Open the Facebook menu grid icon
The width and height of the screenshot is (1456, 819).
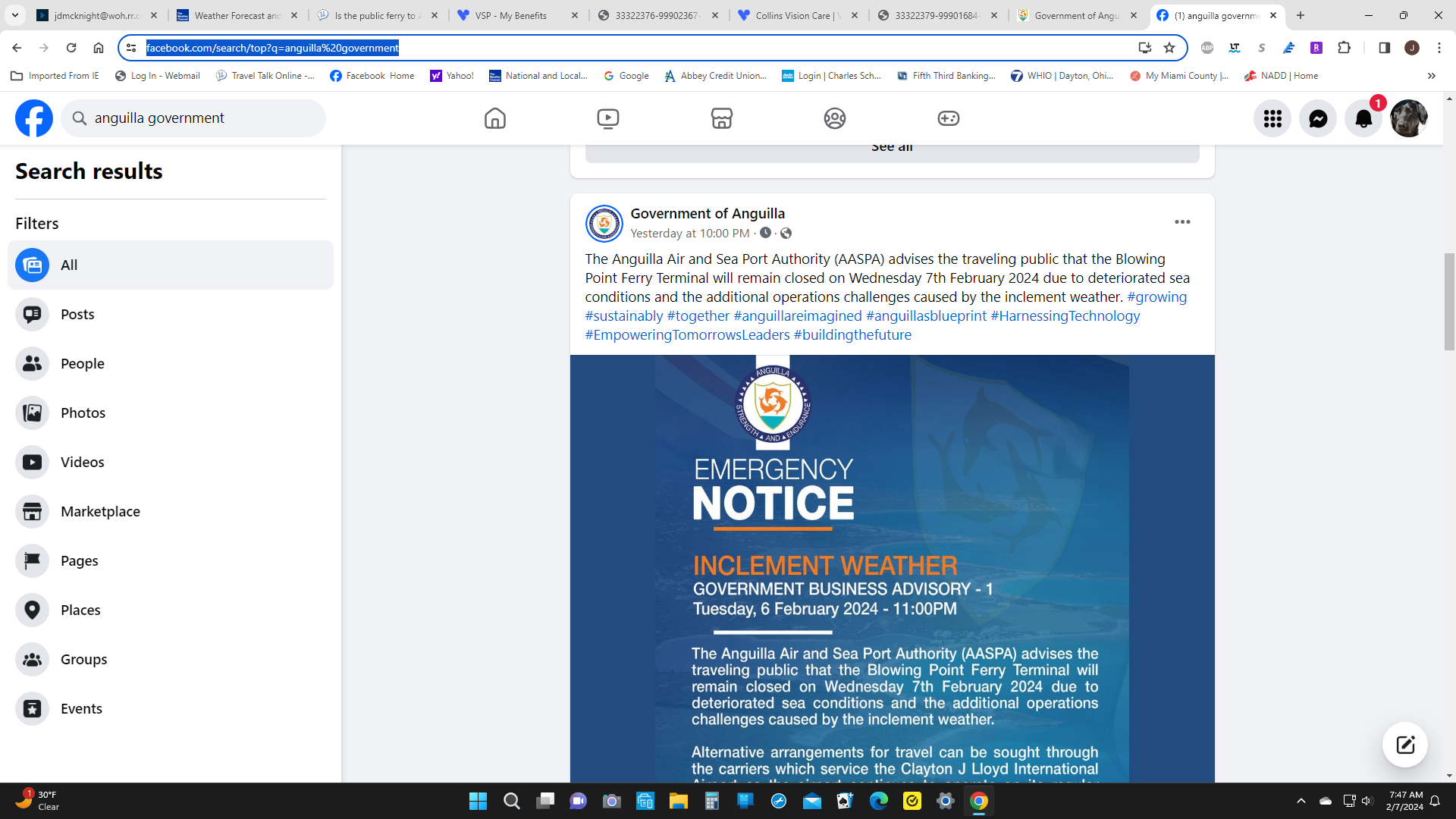coord(1272,118)
